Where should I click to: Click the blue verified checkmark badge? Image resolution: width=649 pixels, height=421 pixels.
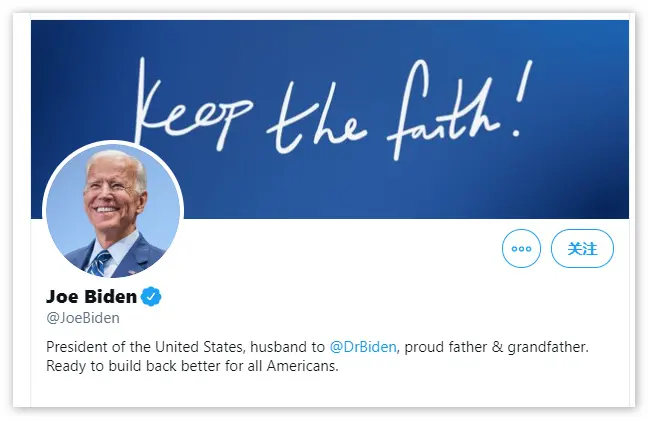click(x=152, y=296)
